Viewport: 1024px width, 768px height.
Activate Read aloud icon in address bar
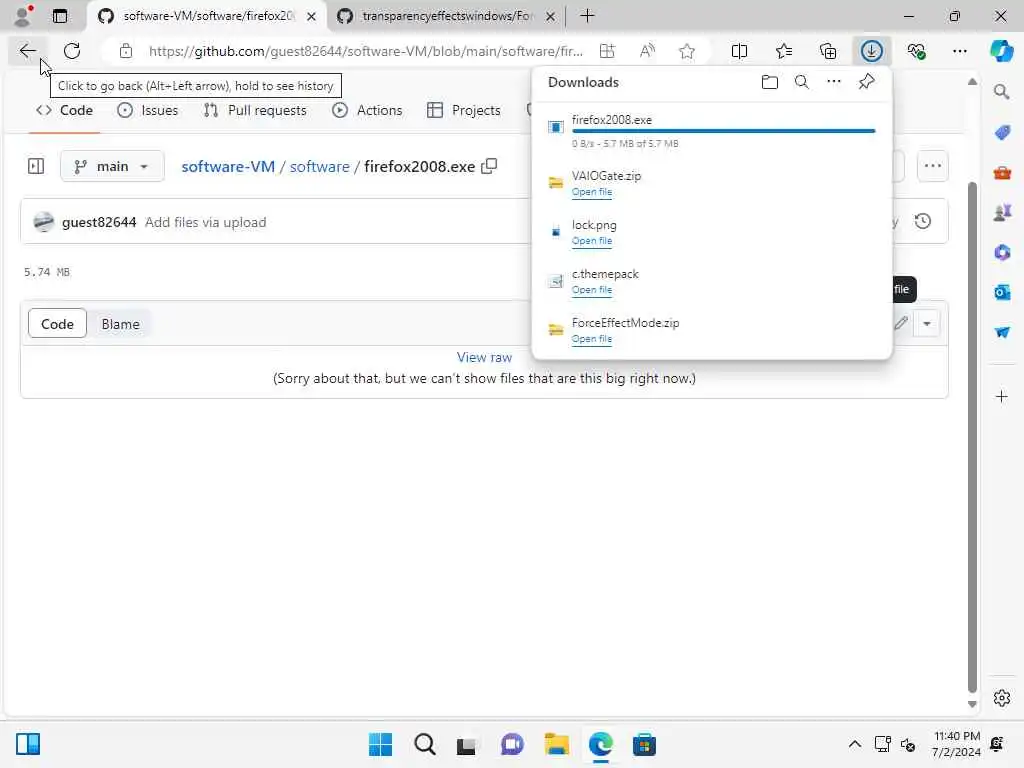(x=647, y=51)
